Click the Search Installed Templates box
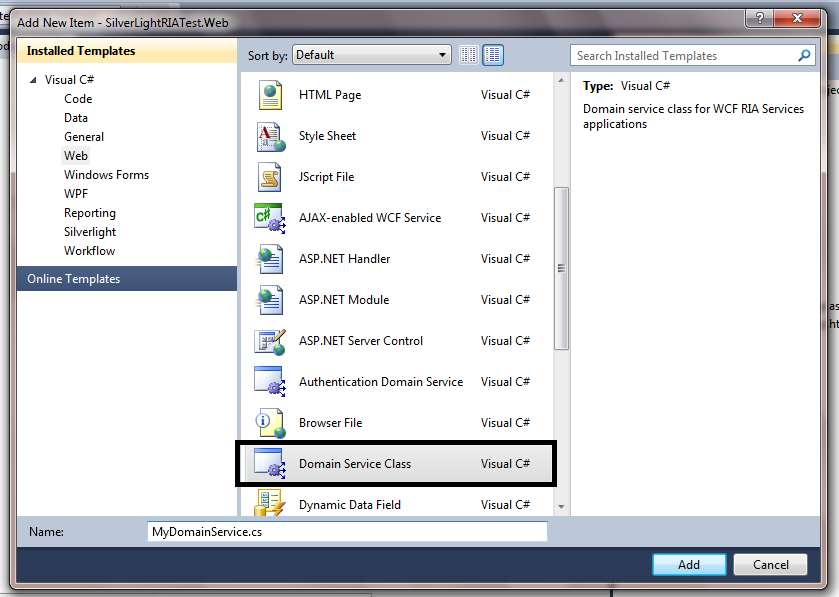The image size is (839, 597). coord(693,56)
